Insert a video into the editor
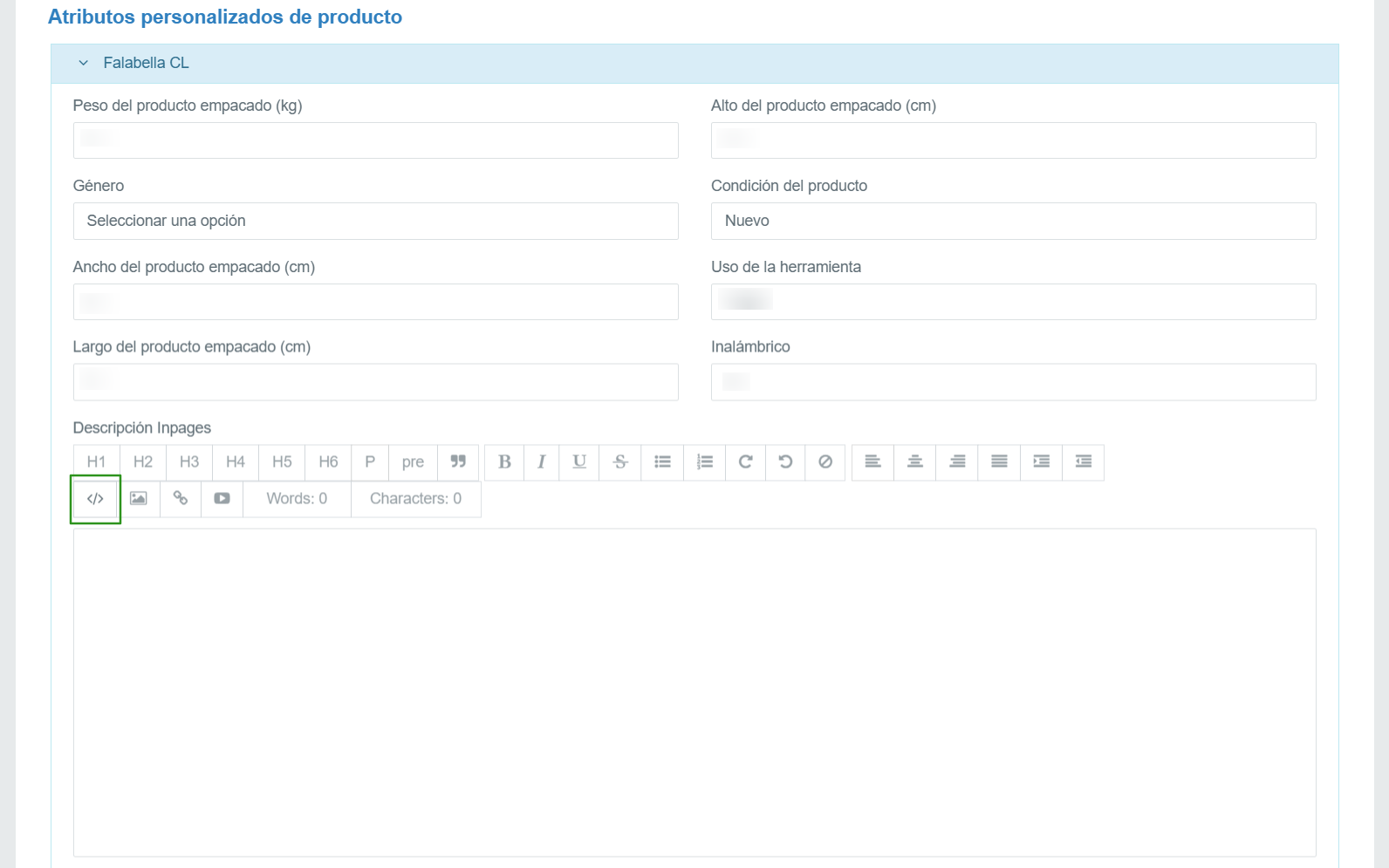The height and width of the screenshot is (868, 1389). [222, 499]
